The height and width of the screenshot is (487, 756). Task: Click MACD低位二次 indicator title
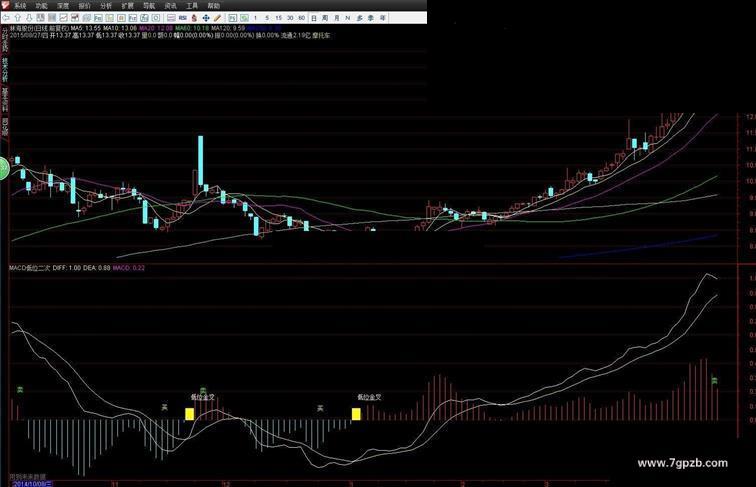point(29,268)
